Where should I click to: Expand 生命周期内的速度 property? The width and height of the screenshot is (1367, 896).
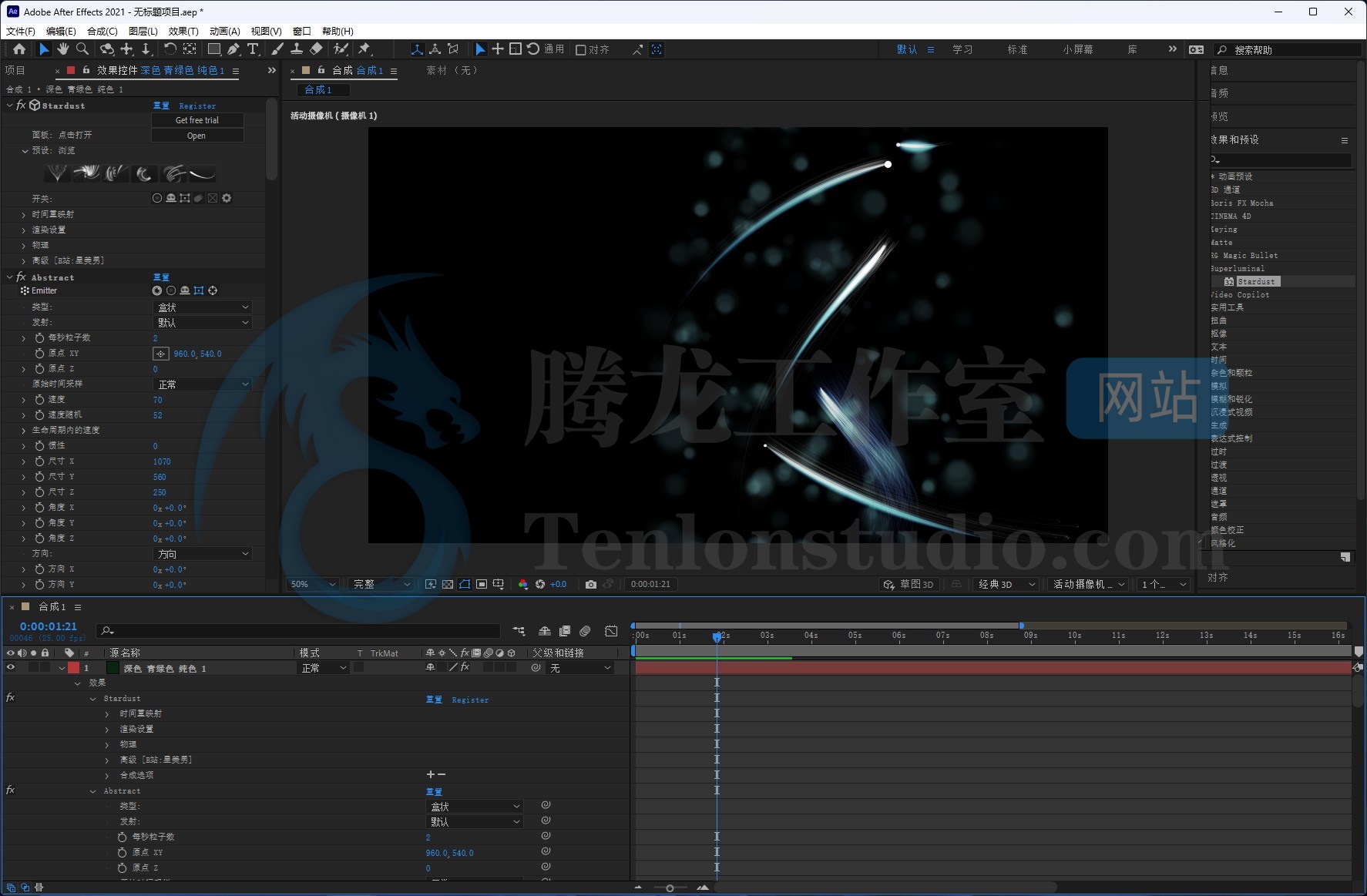pos(24,430)
